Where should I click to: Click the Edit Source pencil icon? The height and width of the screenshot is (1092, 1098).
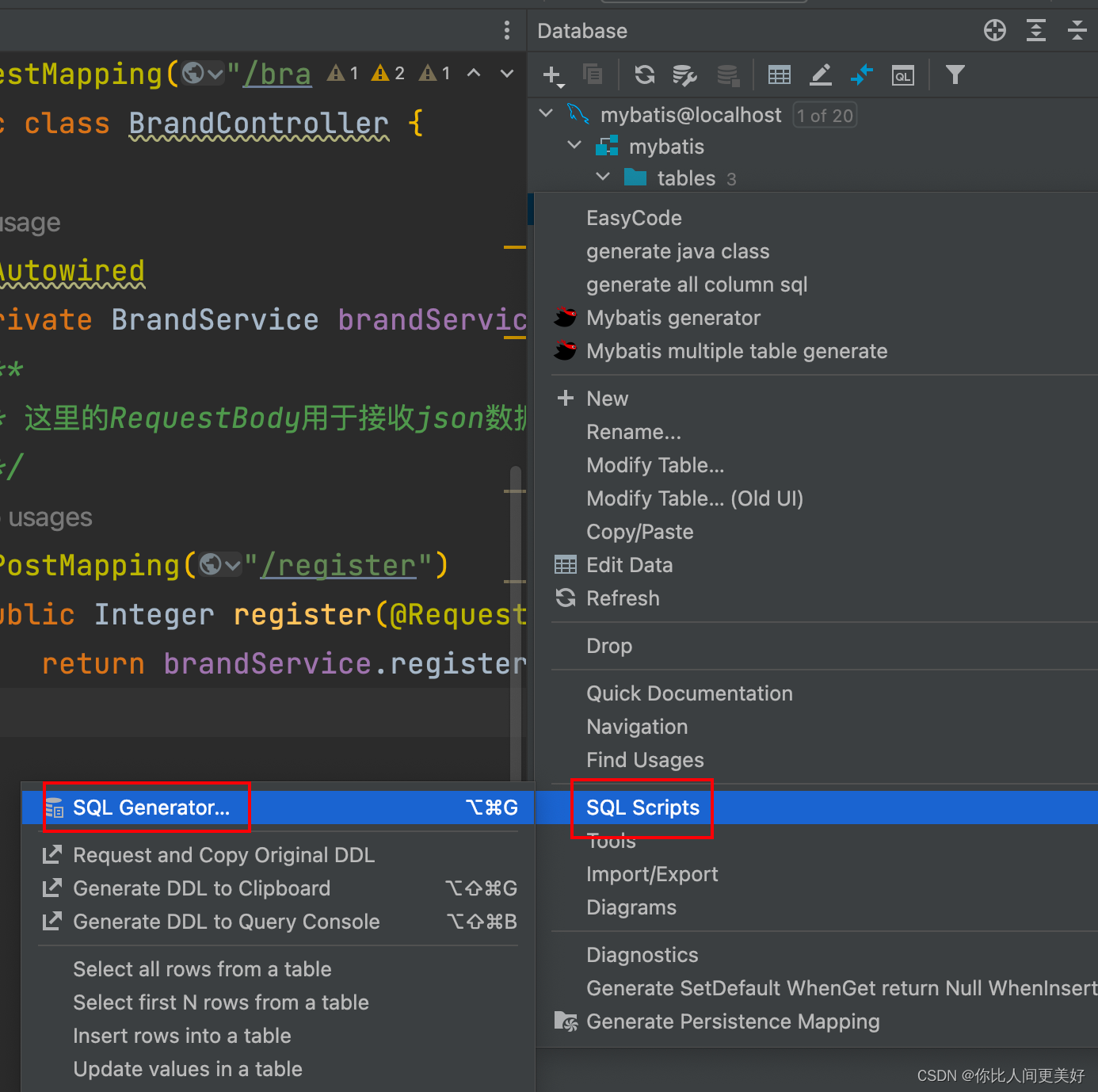821,74
